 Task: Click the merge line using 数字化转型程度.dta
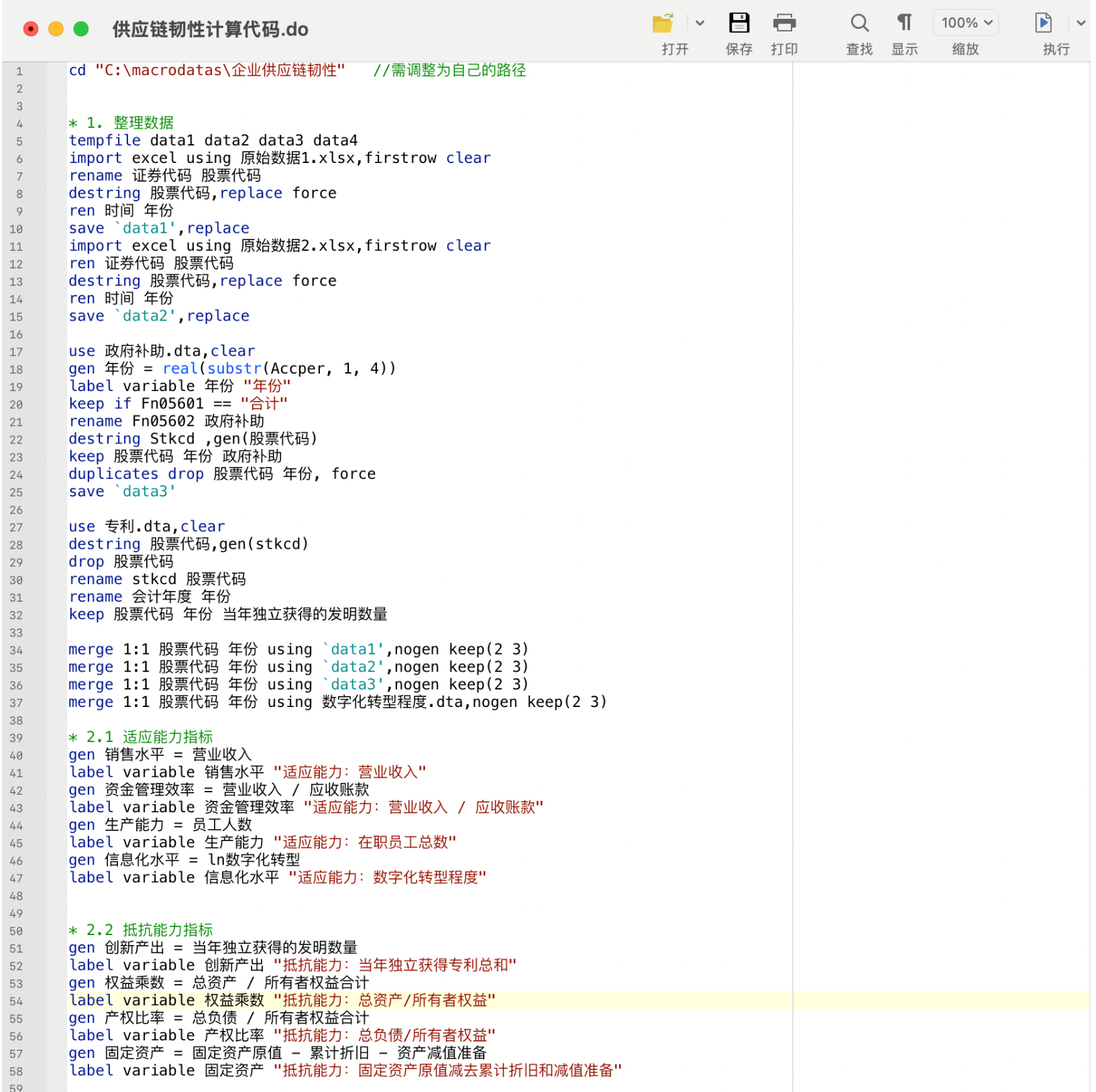point(337,702)
